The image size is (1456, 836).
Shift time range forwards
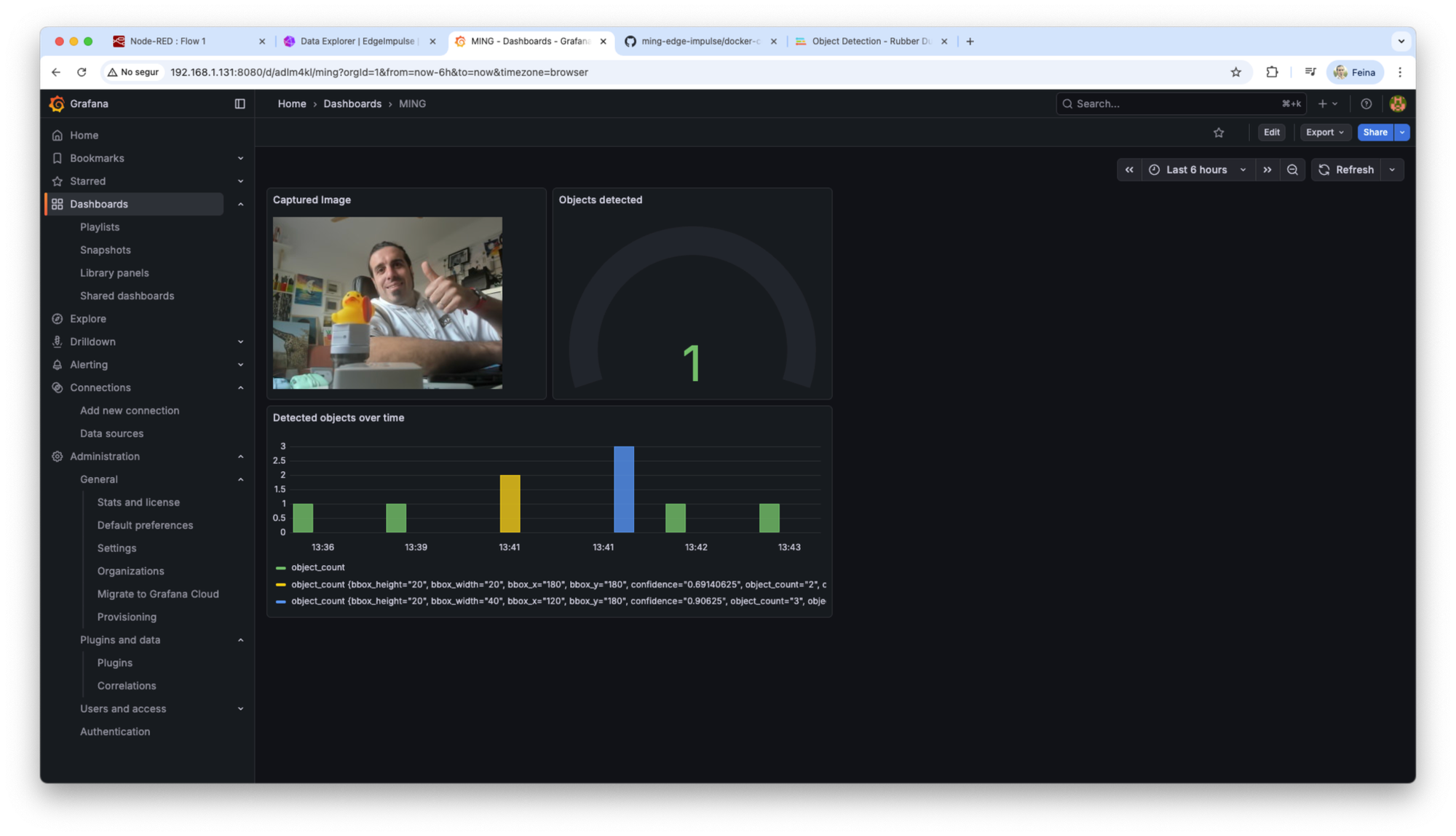1267,170
